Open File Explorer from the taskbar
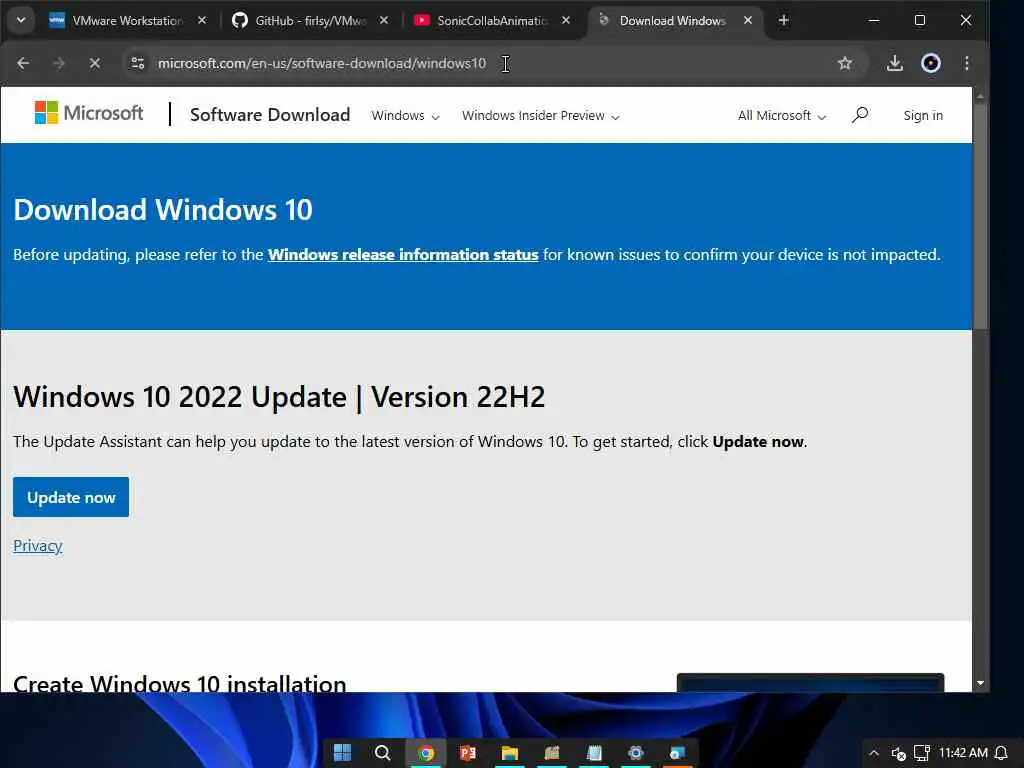This screenshot has width=1024, height=768. (x=509, y=752)
